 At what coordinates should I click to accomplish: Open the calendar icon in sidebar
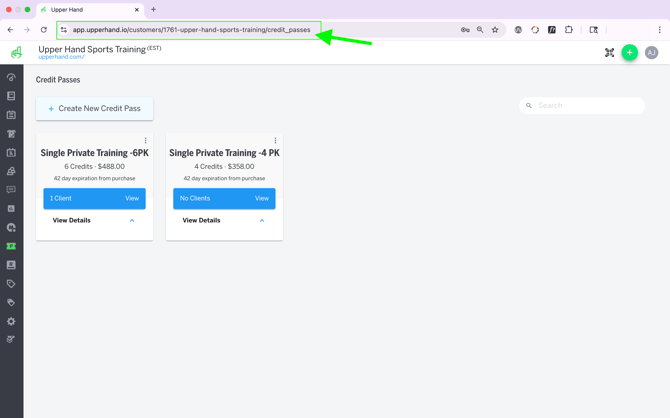(x=11, y=115)
